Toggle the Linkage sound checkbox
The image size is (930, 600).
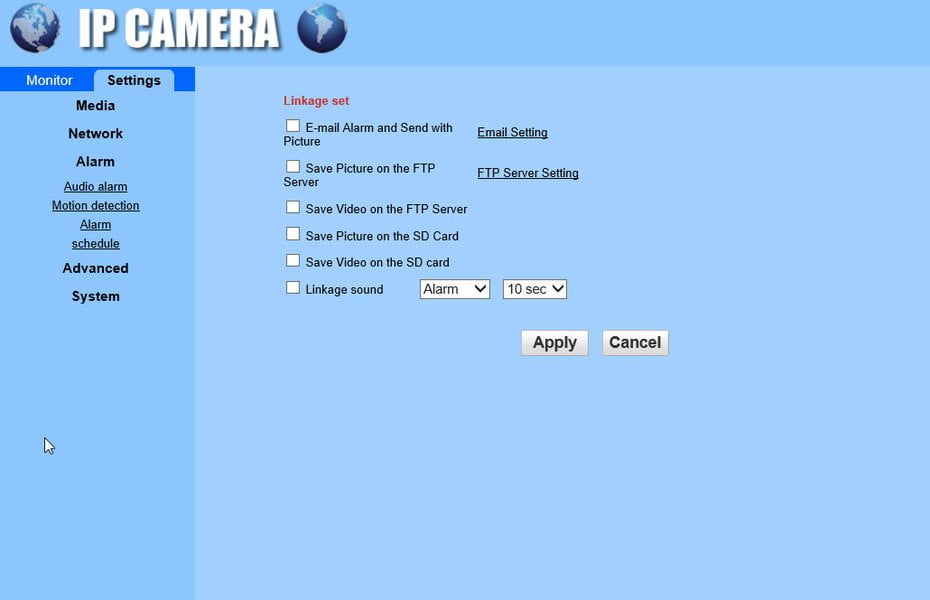tap(293, 288)
